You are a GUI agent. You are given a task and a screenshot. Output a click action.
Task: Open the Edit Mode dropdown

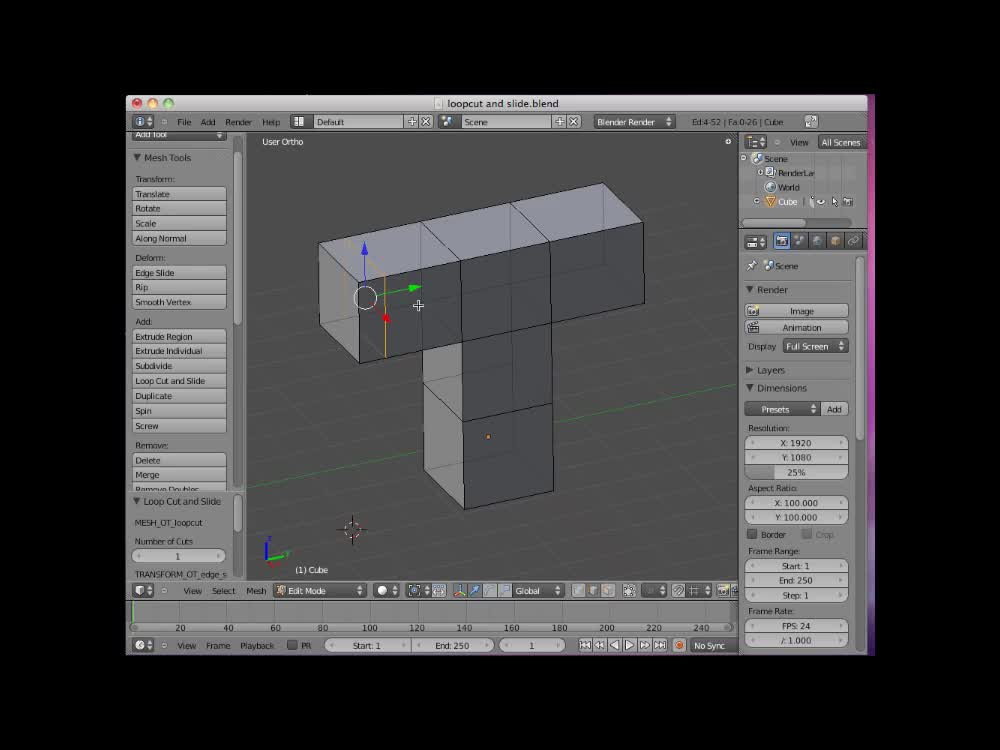(320, 591)
